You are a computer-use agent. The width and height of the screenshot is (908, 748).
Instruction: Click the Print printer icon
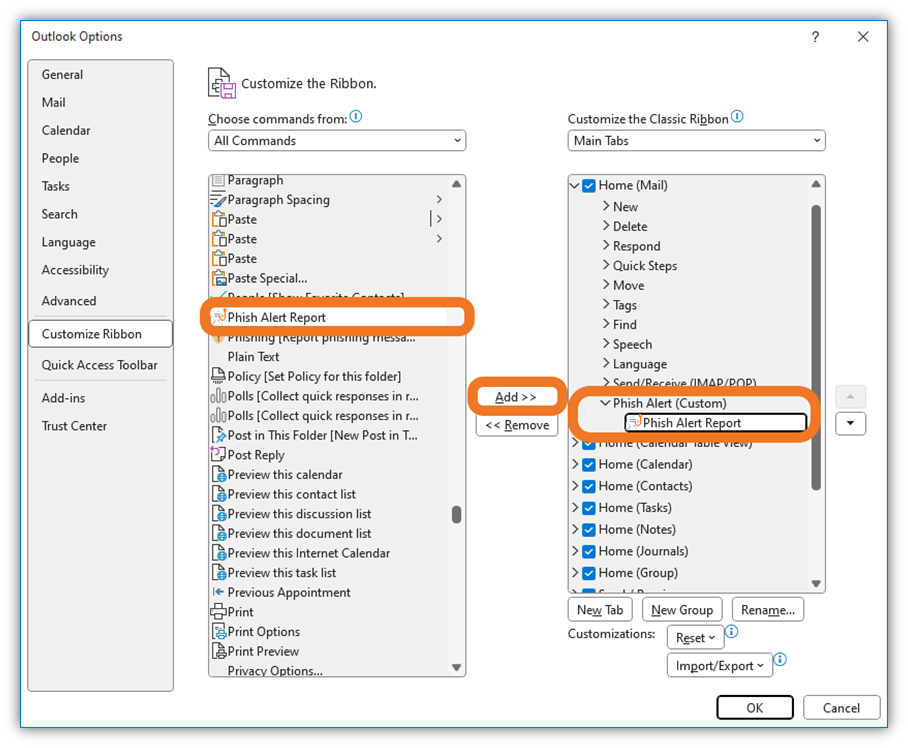(x=218, y=611)
